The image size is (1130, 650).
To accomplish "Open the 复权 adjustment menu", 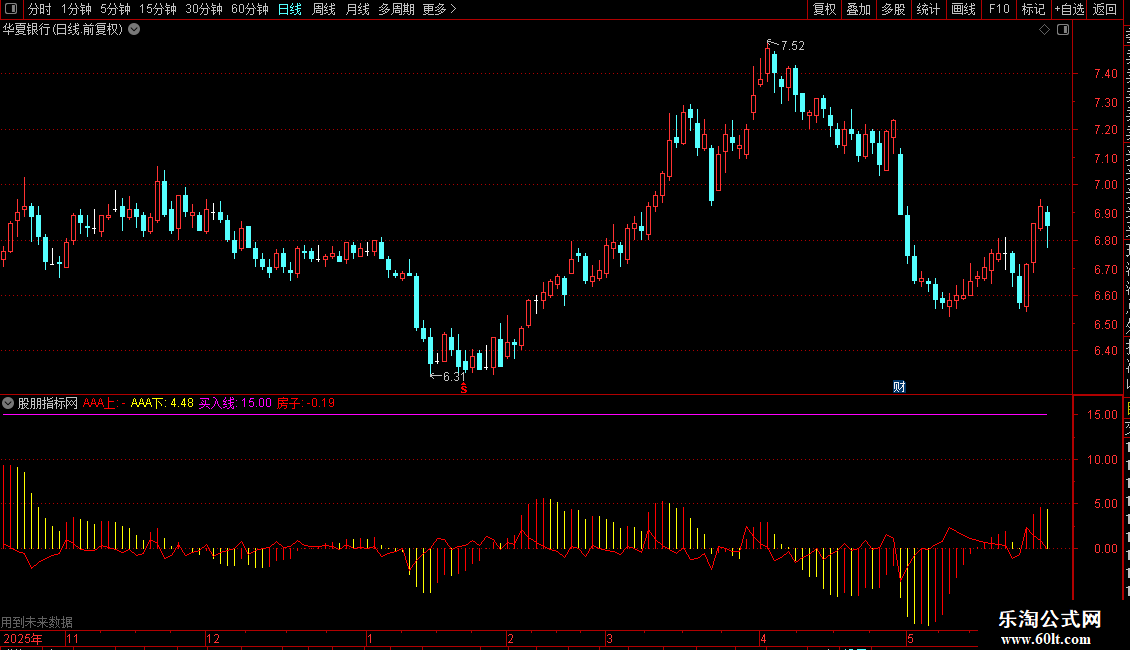I will (x=824, y=9).
